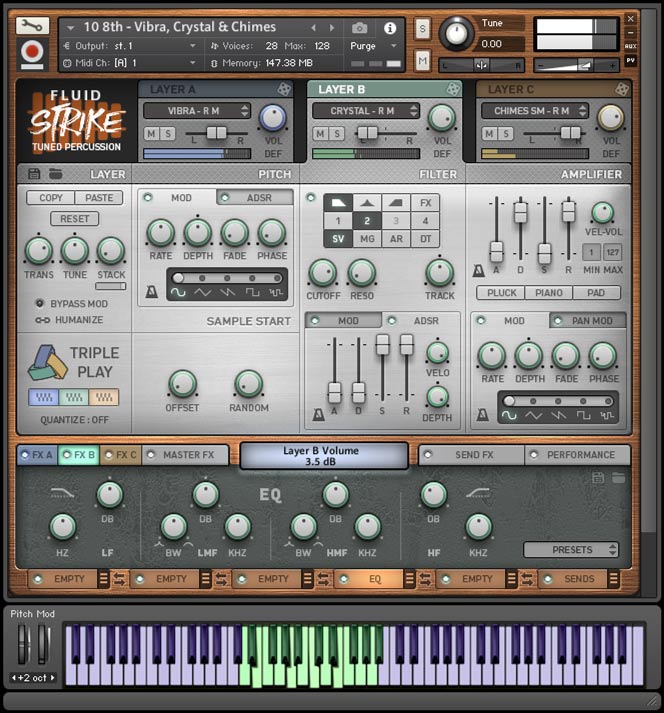The width and height of the screenshot is (664, 713).
Task: Open the PERFORMANCE tab
Action: (x=578, y=455)
